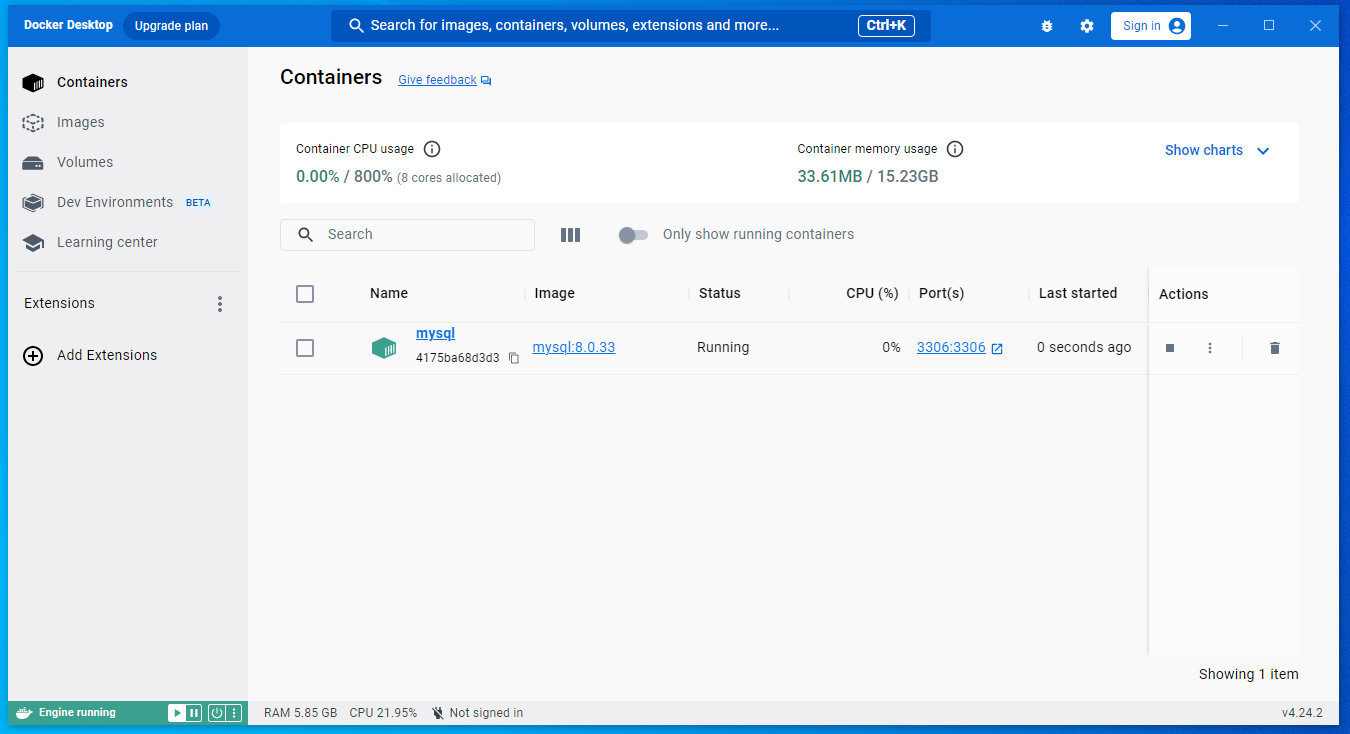The width and height of the screenshot is (1350, 734).
Task: Open troubleshoot bug icon in title bar
Action: point(1047,26)
